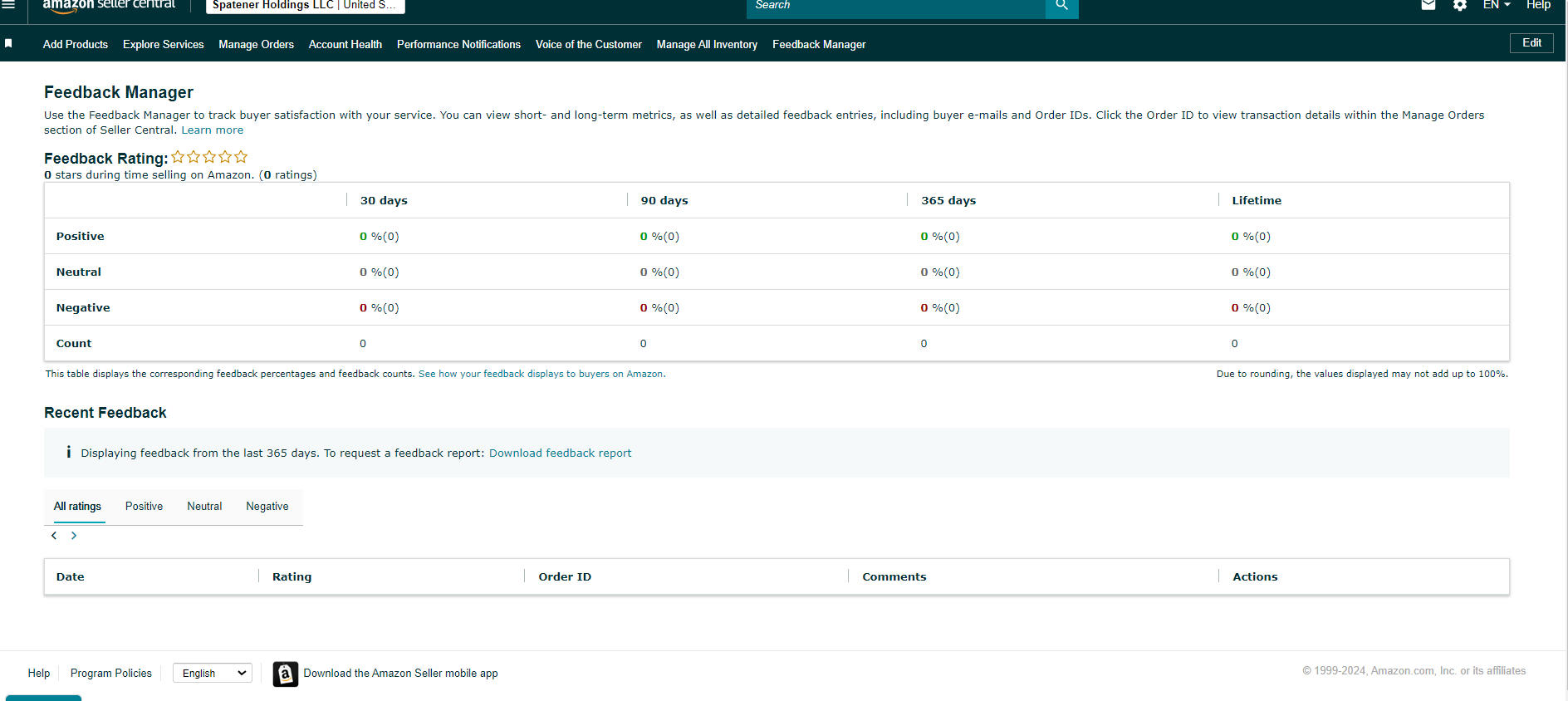The image size is (1568, 701).
Task: Click the Edit button in navigation bar
Action: 1531,43
